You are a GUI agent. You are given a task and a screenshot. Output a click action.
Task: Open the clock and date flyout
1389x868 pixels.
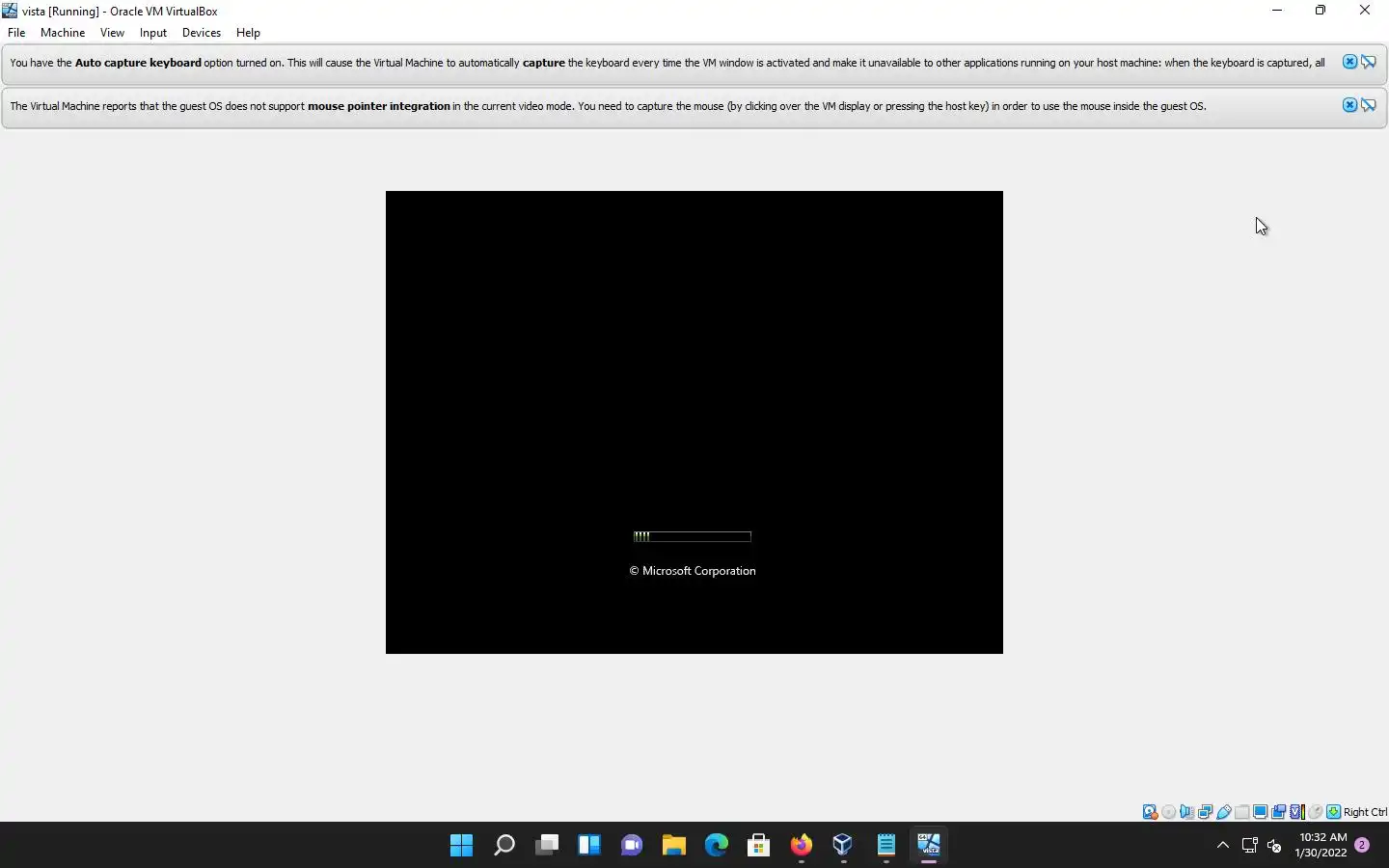[x=1321, y=845]
